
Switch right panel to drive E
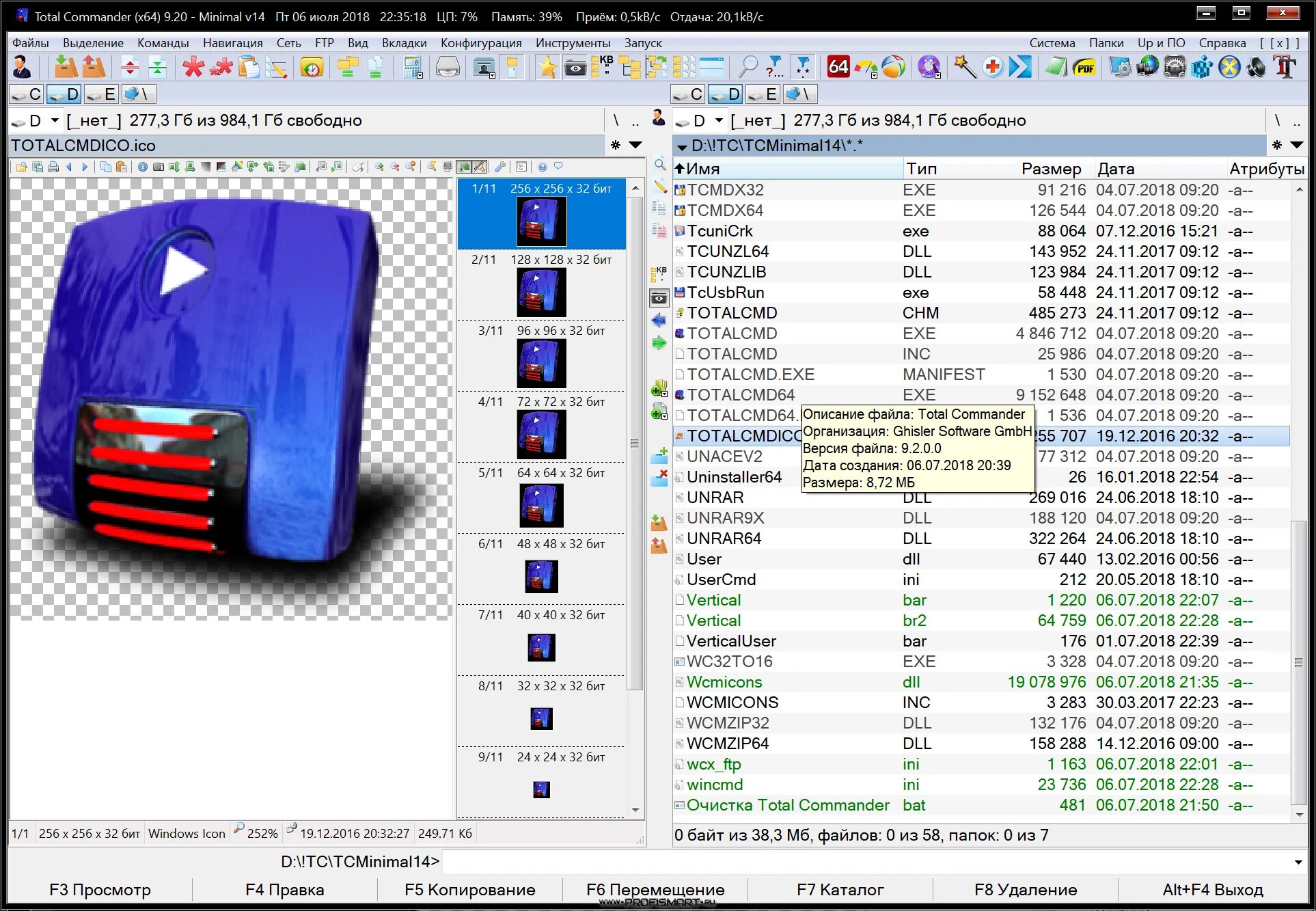tap(763, 94)
